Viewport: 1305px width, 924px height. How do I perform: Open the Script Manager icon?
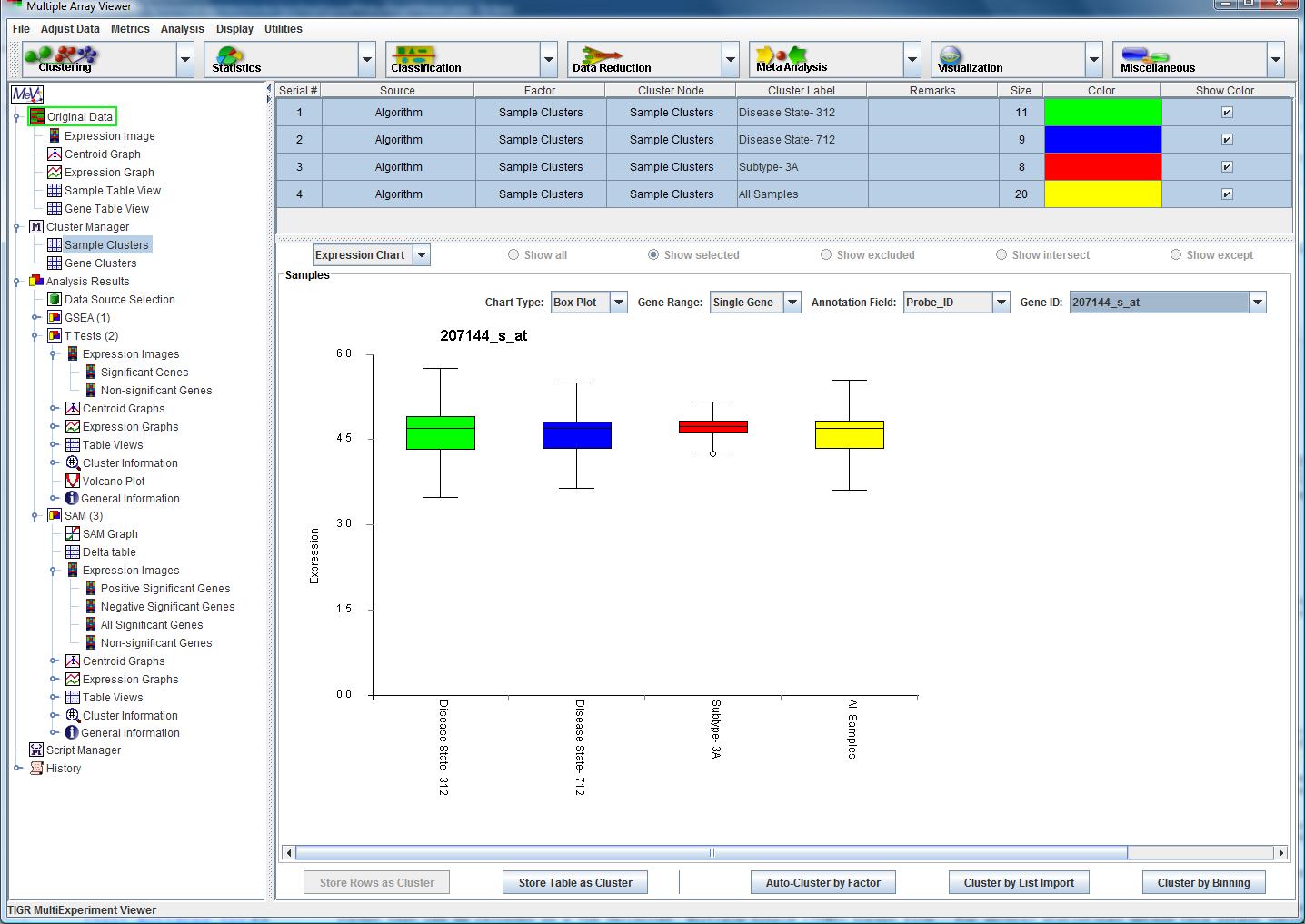(36, 750)
